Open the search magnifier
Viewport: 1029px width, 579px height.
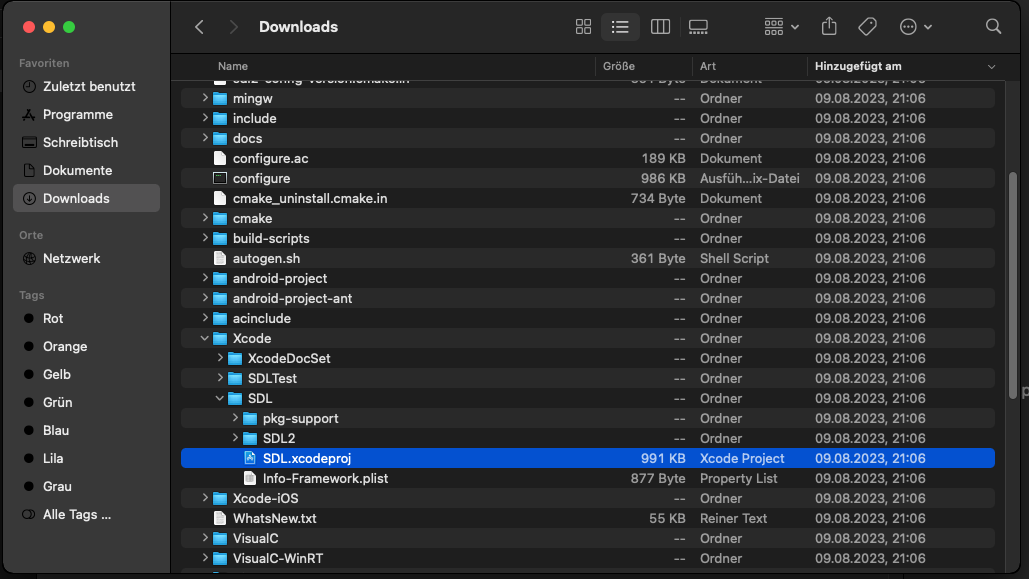pyautogui.click(x=993, y=27)
